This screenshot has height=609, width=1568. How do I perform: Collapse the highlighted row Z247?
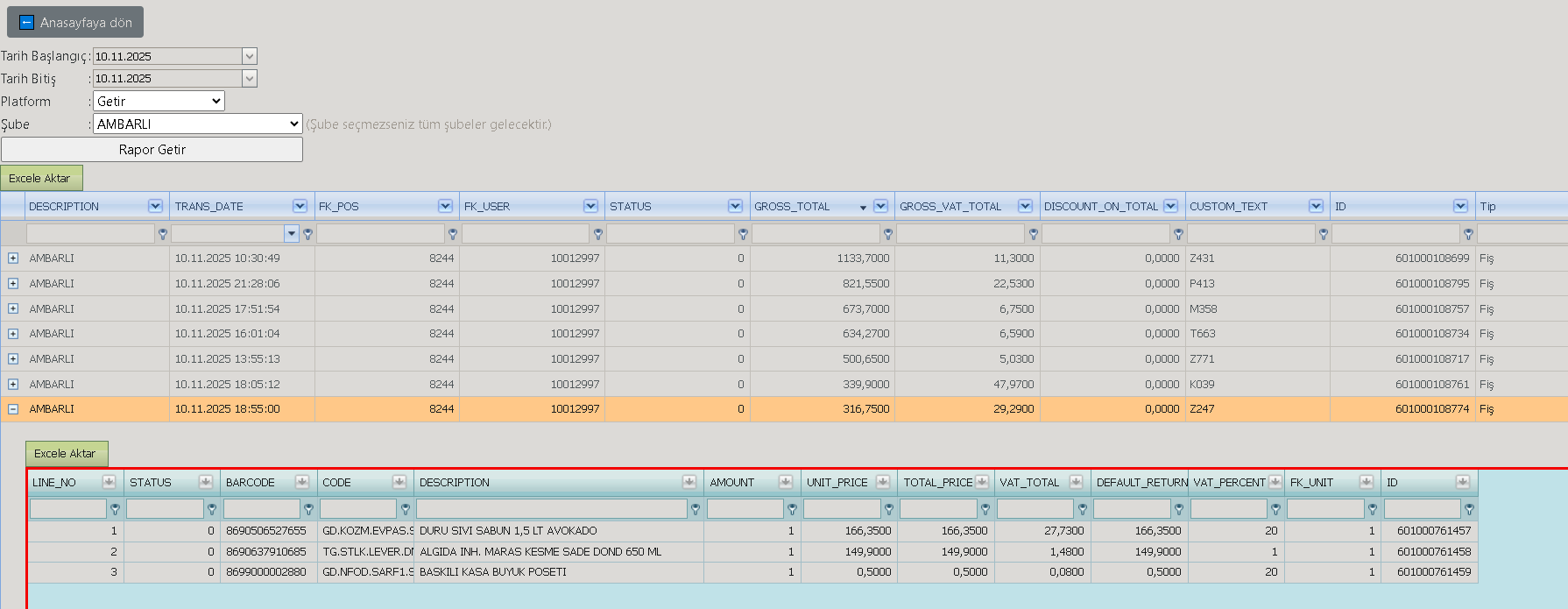[13, 409]
